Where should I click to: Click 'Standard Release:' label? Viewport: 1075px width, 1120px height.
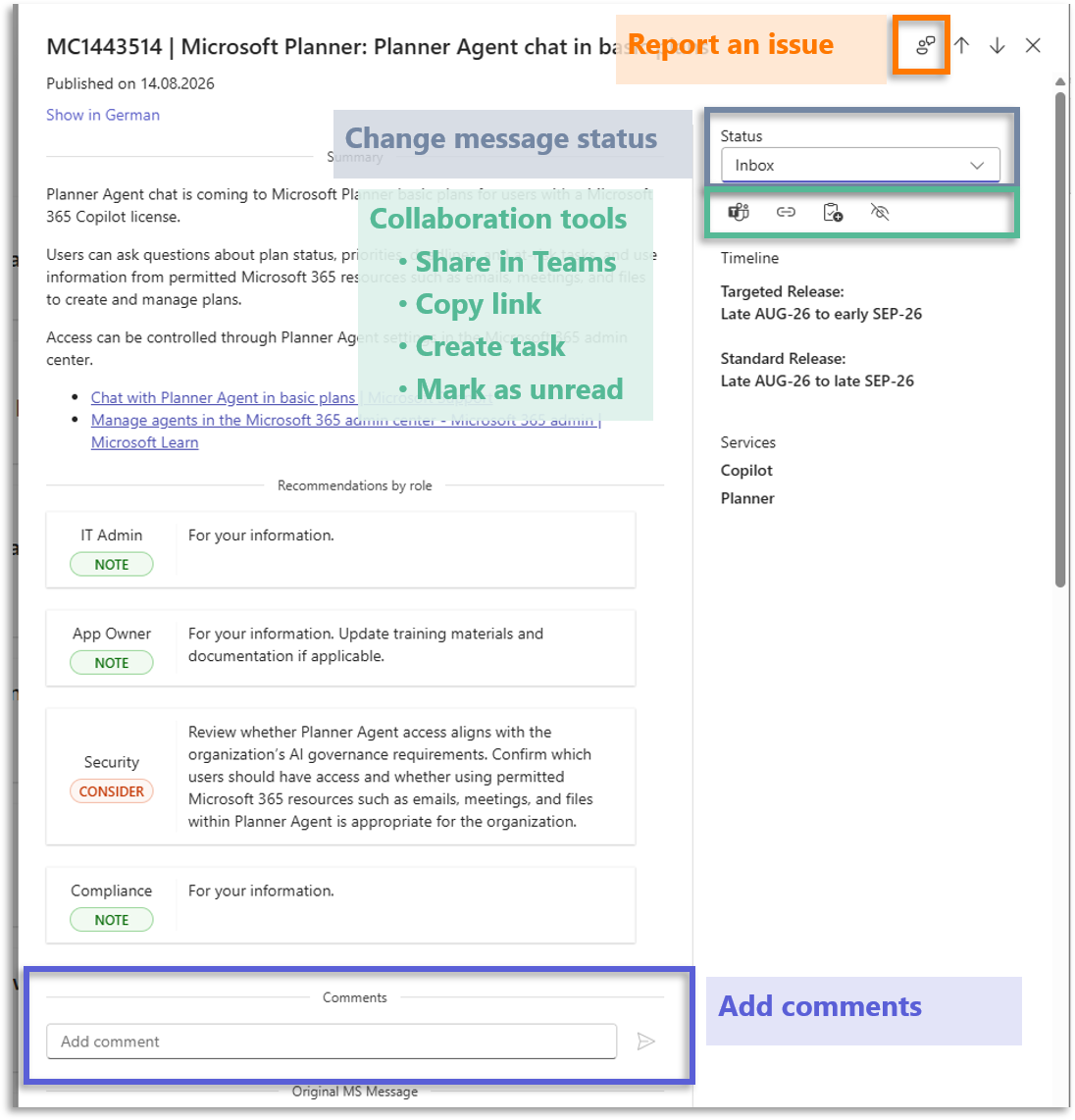(783, 359)
